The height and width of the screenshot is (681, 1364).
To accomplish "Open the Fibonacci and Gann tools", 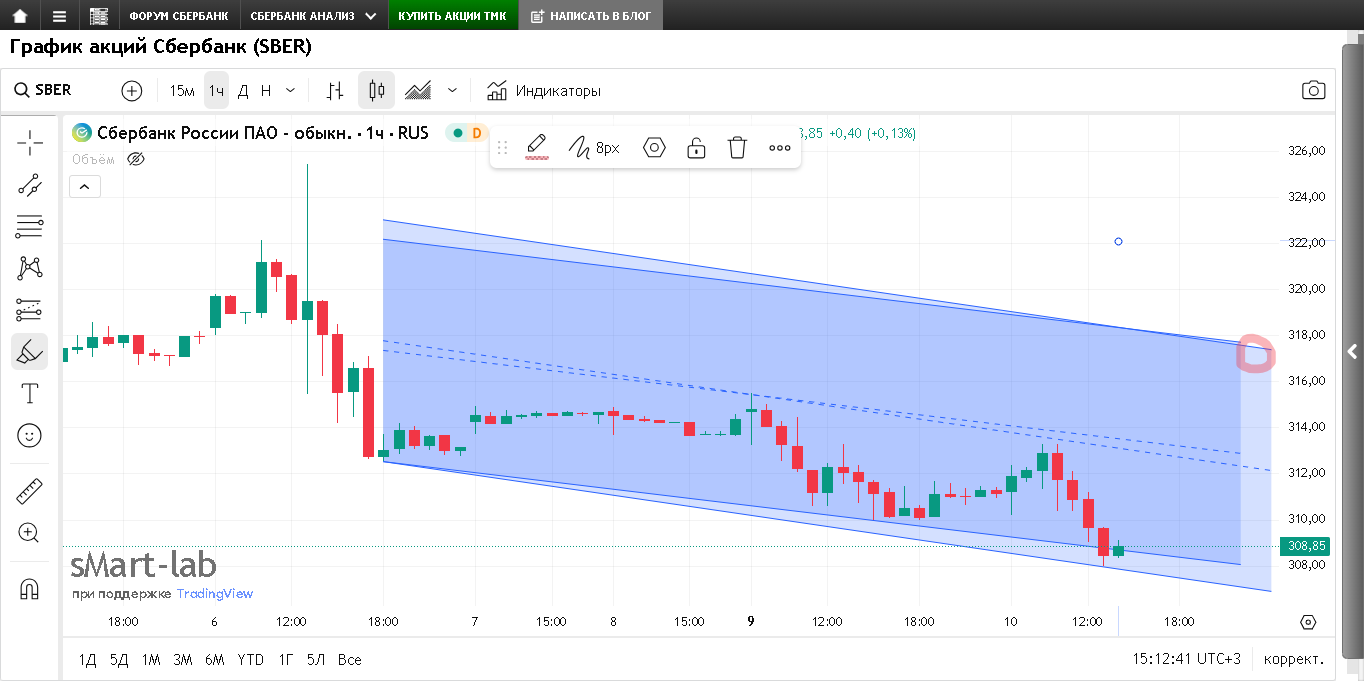I will point(30,226).
